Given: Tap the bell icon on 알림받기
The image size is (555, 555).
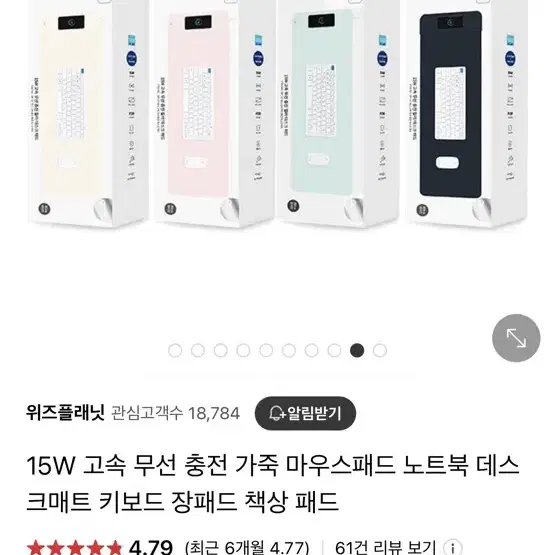Looking at the screenshot, I should (x=276, y=413).
